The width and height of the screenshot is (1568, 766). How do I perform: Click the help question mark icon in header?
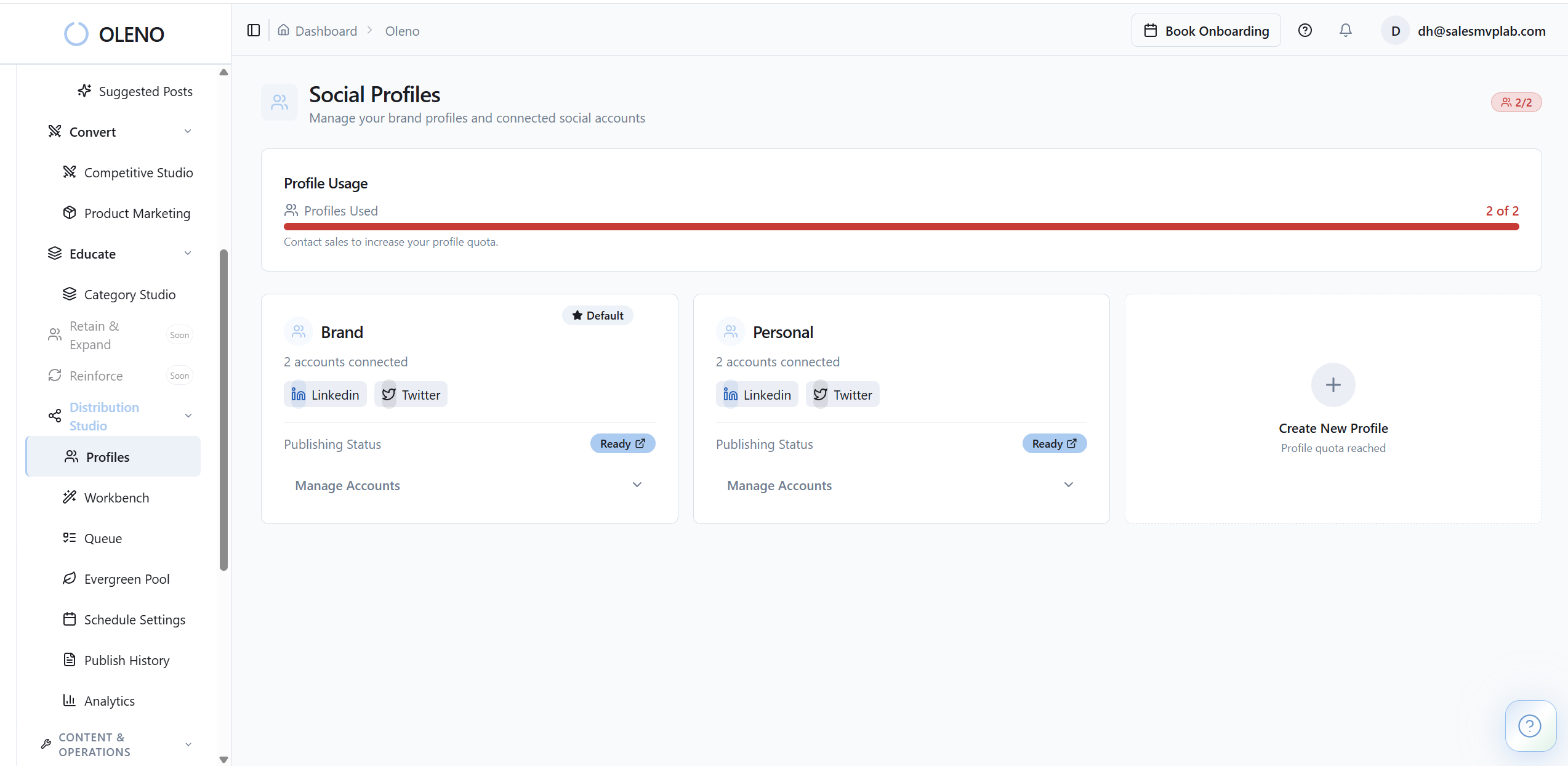(1305, 30)
